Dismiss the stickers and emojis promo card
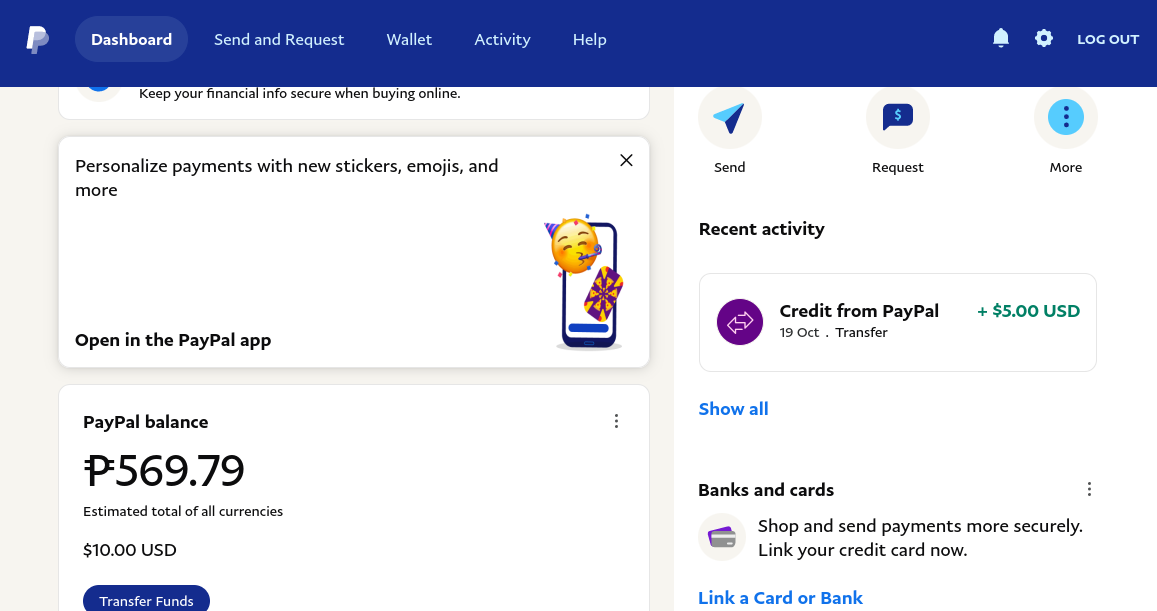Image resolution: width=1157 pixels, height=611 pixels. click(626, 160)
